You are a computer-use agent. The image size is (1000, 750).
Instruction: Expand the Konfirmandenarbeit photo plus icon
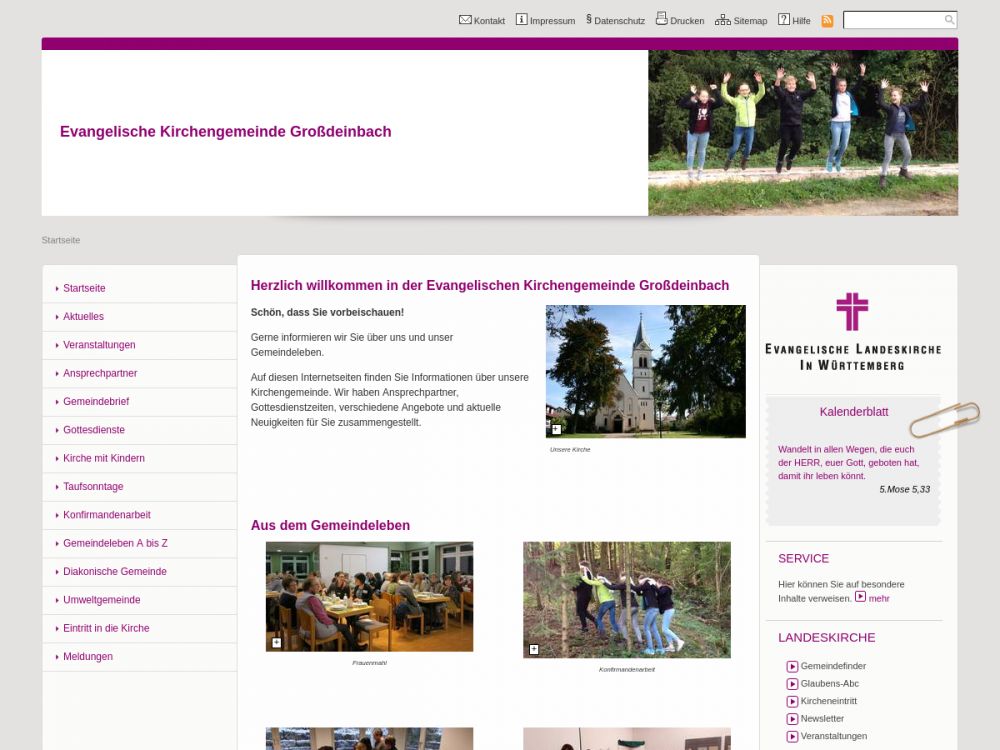coord(534,649)
